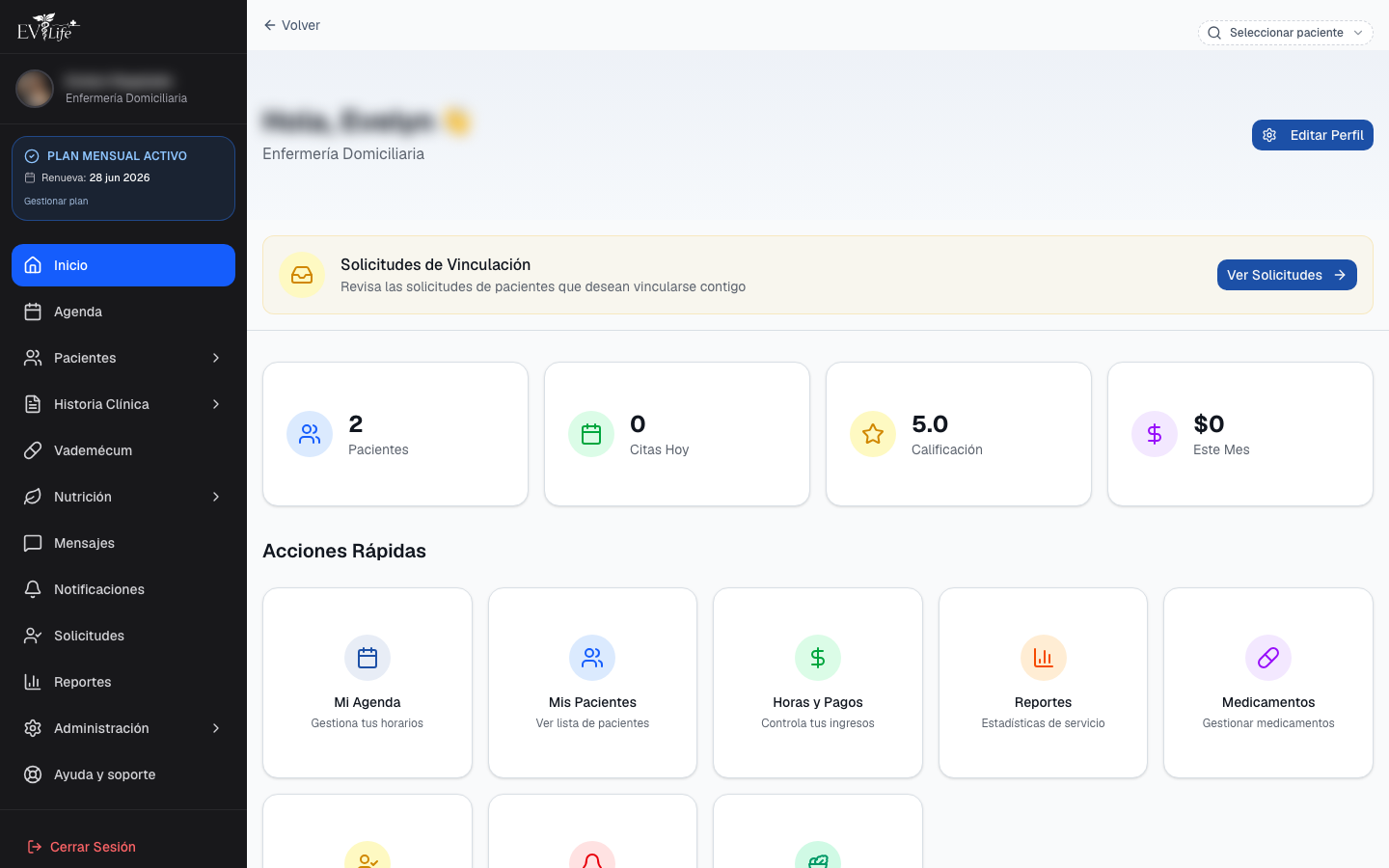1389x868 pixels.
Task: Click the Notificaciones bell icon
Action: (x=33, y=589)
